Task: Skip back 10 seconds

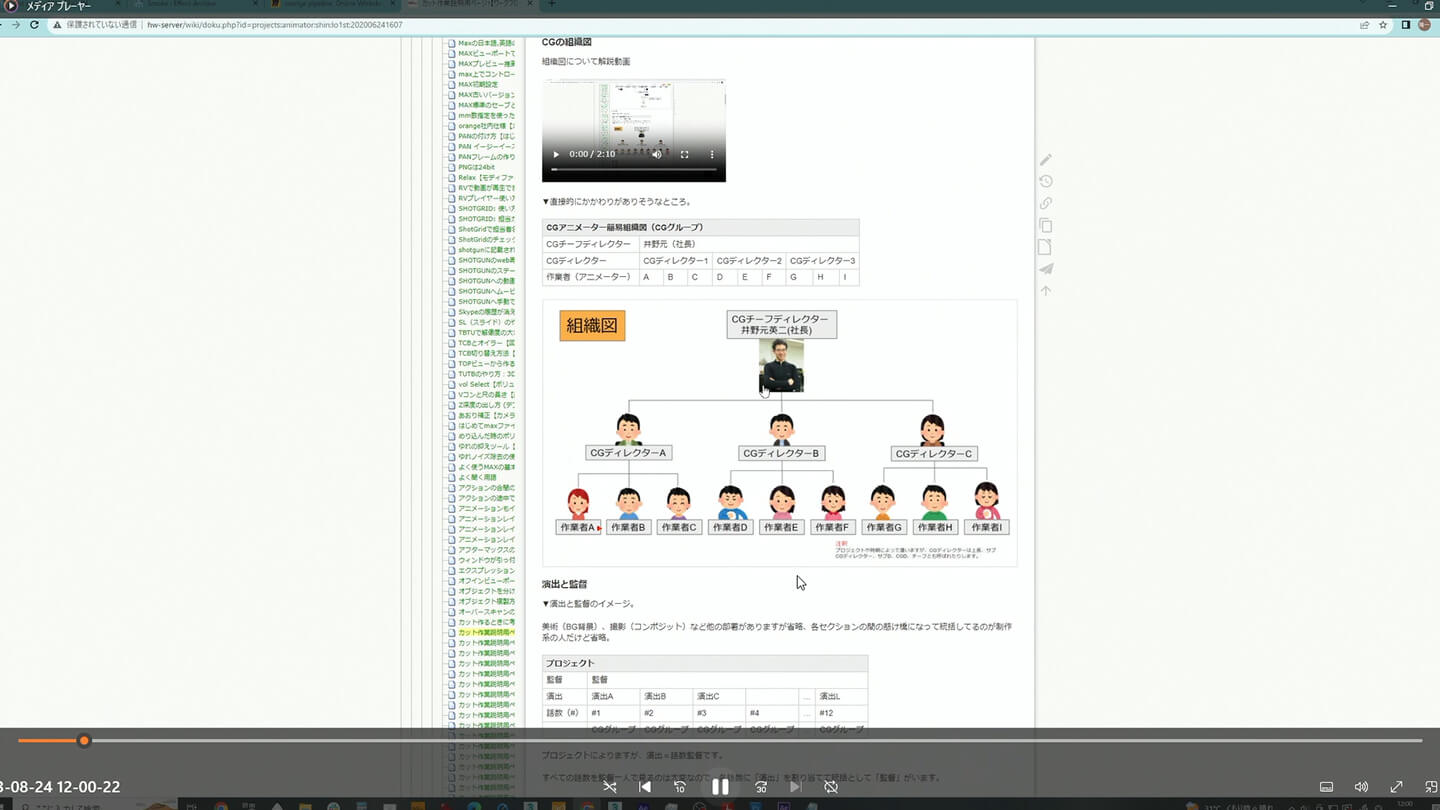Action: 680,787
